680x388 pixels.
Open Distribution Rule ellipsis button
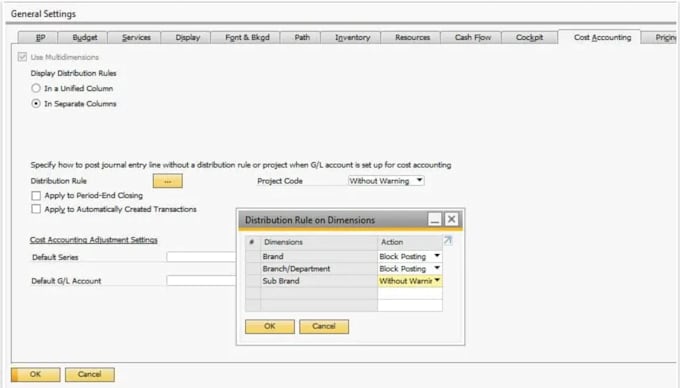point(167,181)
